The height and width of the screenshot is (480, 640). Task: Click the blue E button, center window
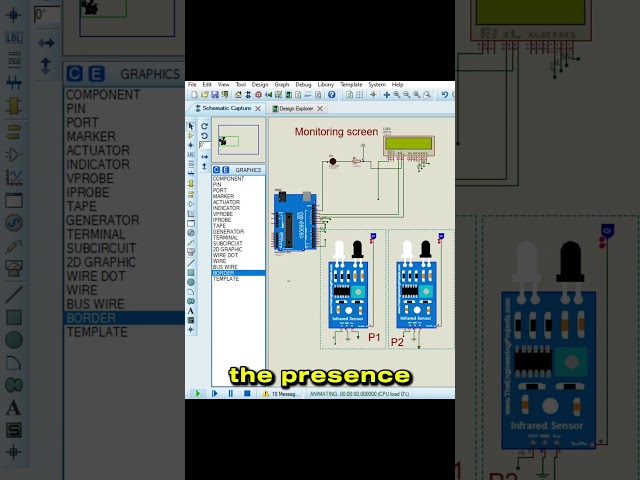pos(225,170)
